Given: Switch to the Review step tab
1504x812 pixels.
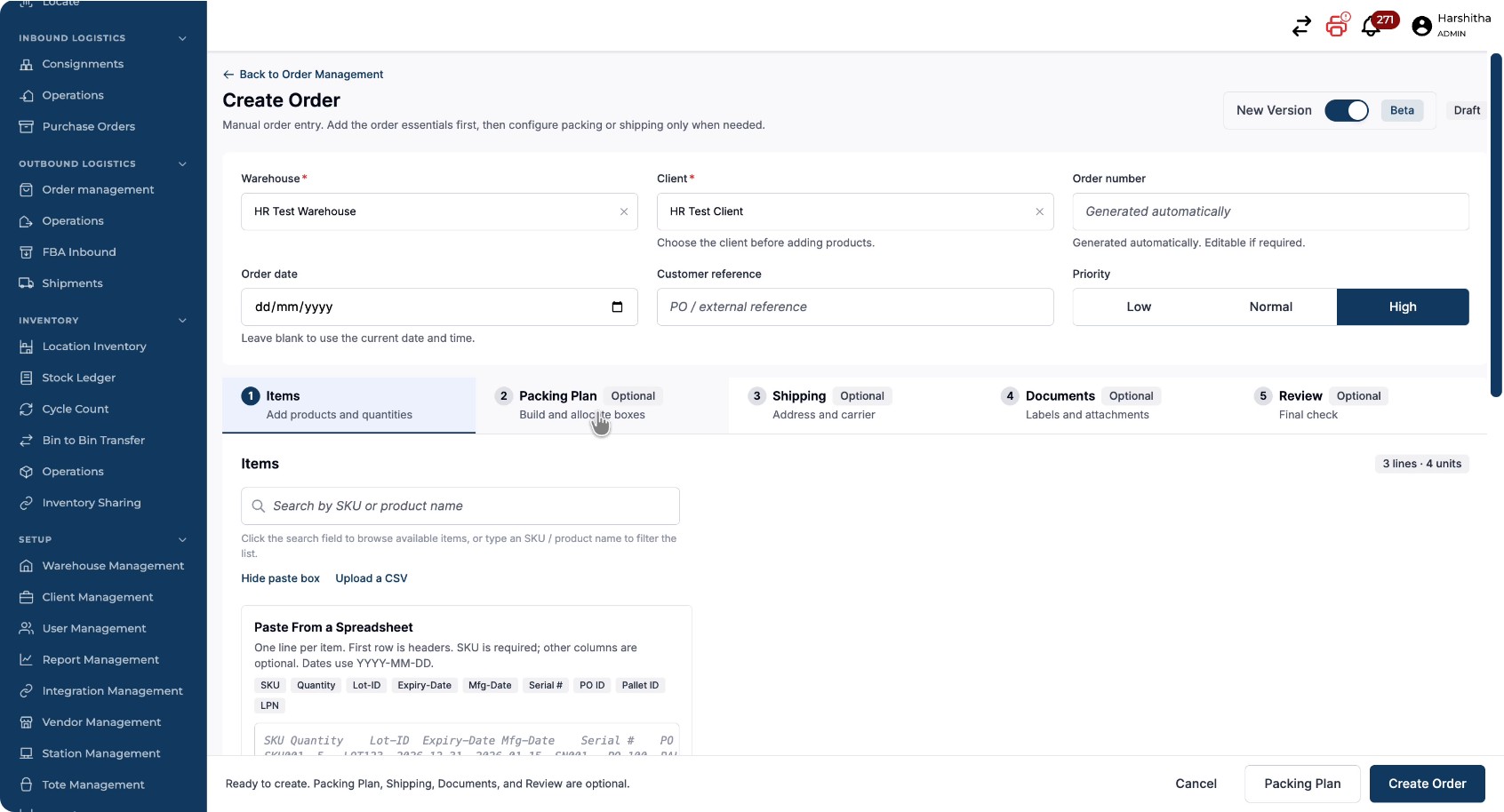Looking at the screenshot, I should click(1361, 405).
